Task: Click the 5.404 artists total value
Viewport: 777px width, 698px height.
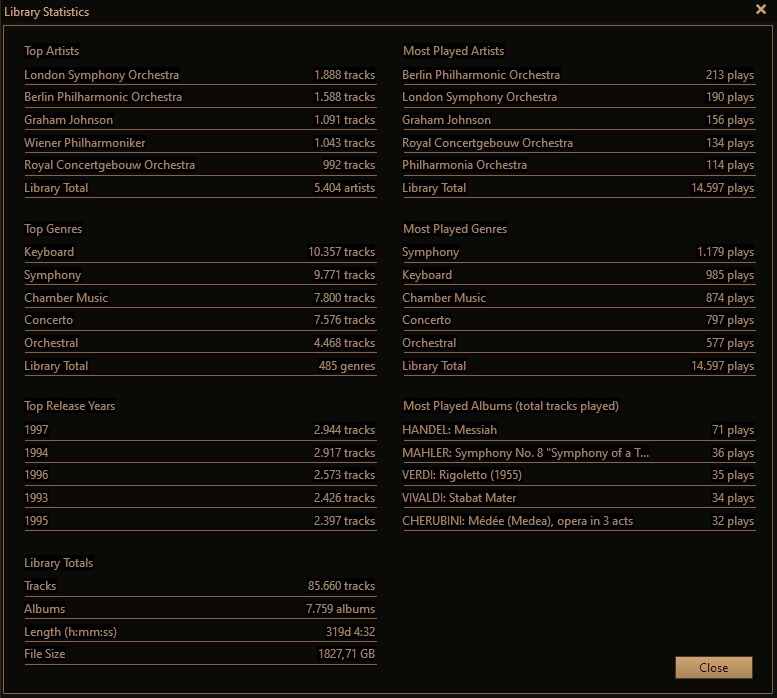Action: [344, 188]
